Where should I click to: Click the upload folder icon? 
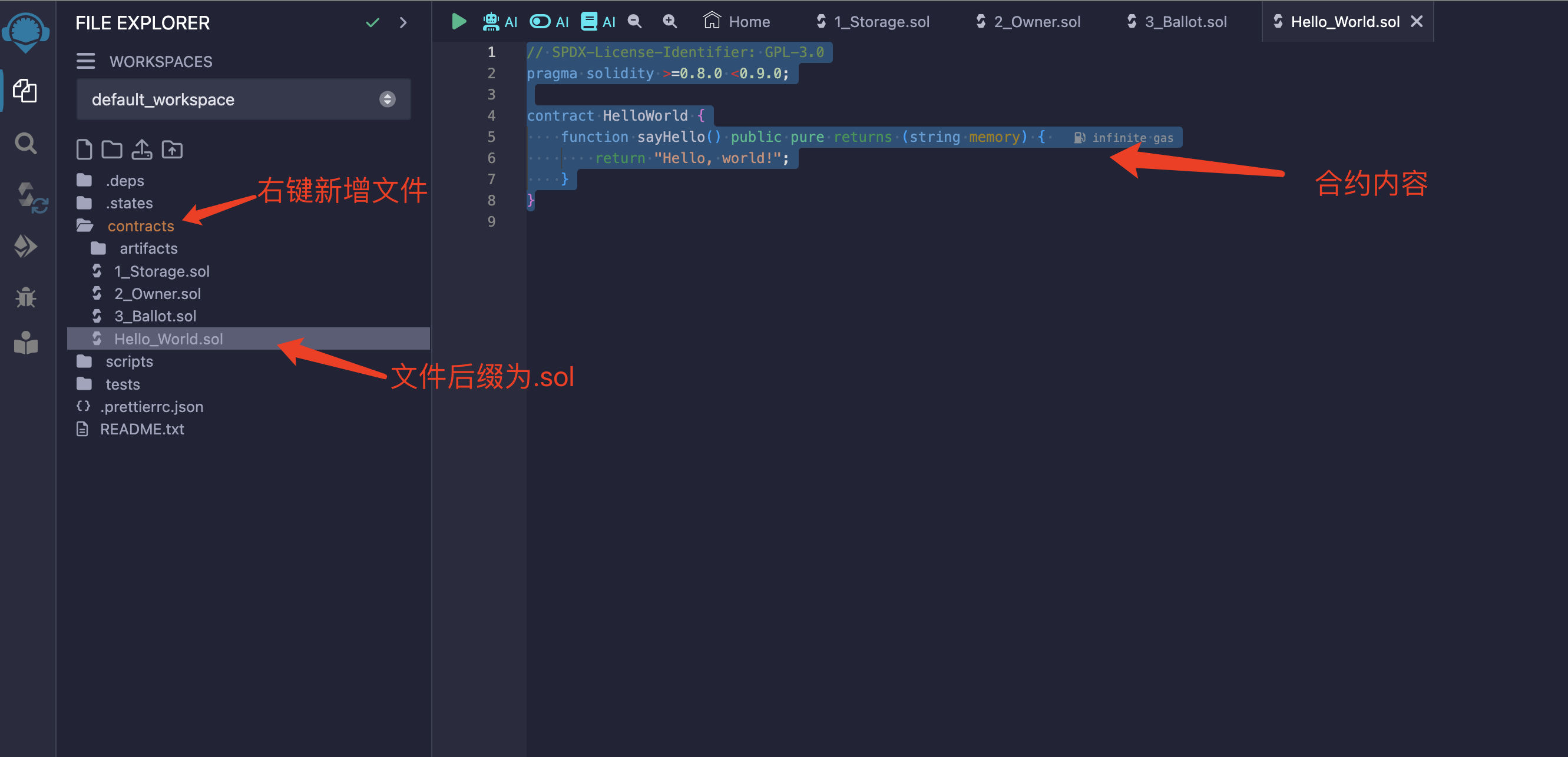click(x=172, y=149)
